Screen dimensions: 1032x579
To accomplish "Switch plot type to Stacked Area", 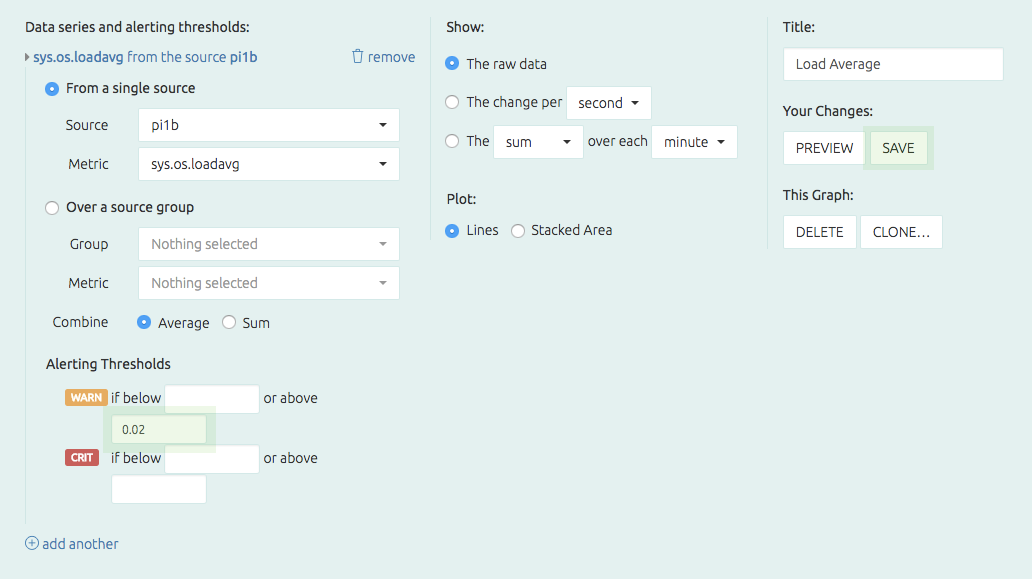I will click(518, 231).
